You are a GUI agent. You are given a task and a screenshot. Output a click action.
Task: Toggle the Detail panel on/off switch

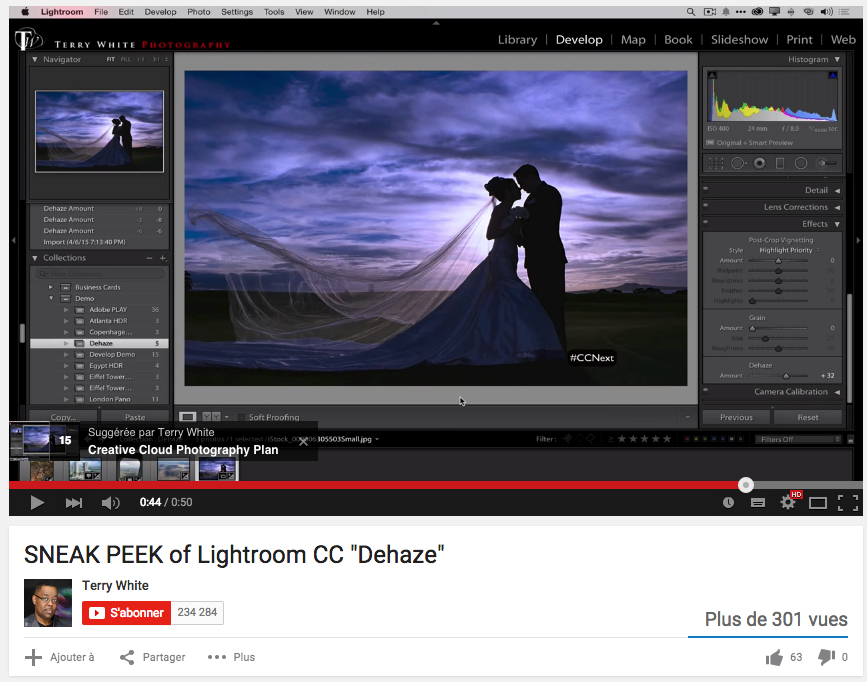tap(706, 189)
